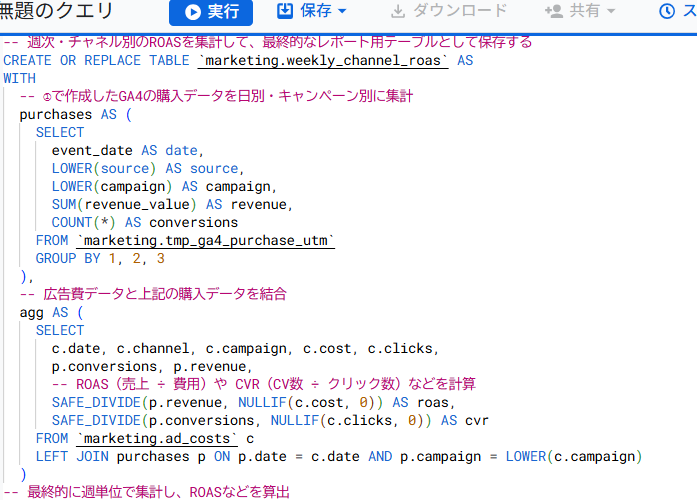Viewport: 697px width, 500px height.
Task: Click the 'c.date, c.channel, c.campaign' line
Action: click(245, 348)
